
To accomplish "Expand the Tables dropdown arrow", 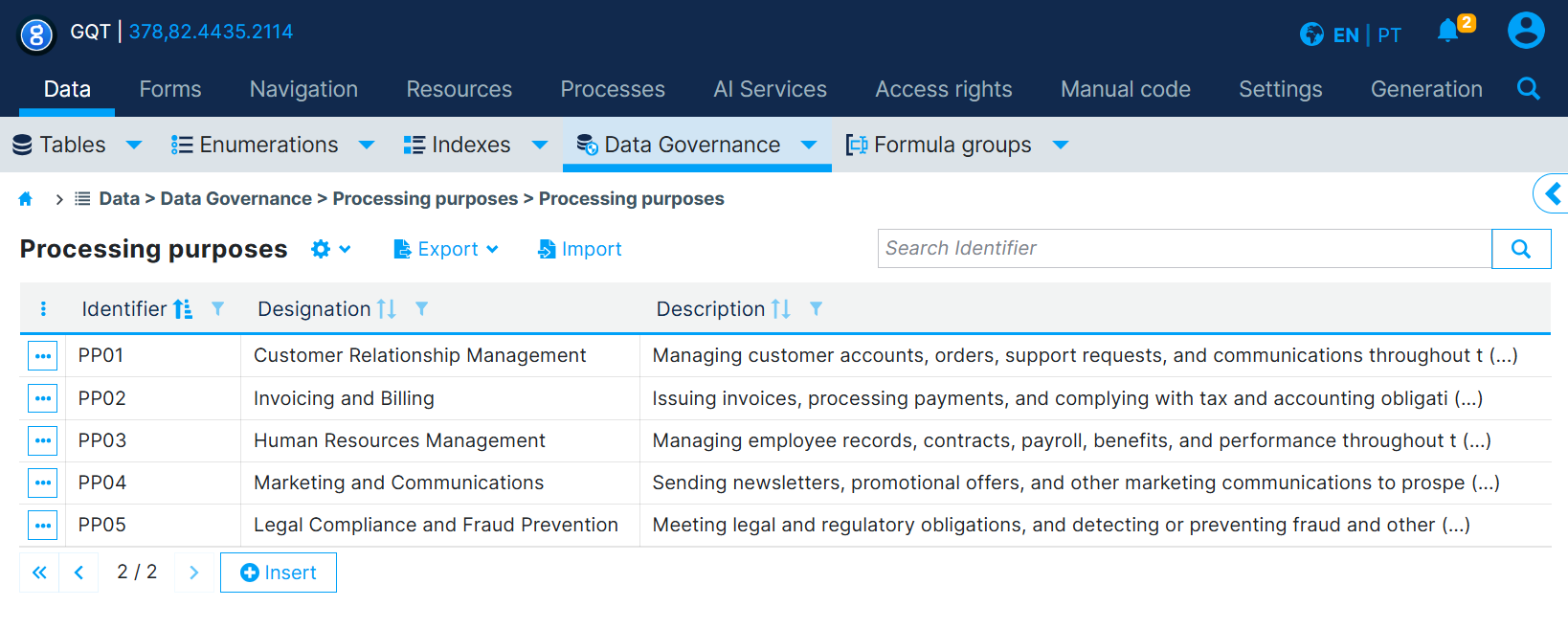I will click(x=134, y=146).
